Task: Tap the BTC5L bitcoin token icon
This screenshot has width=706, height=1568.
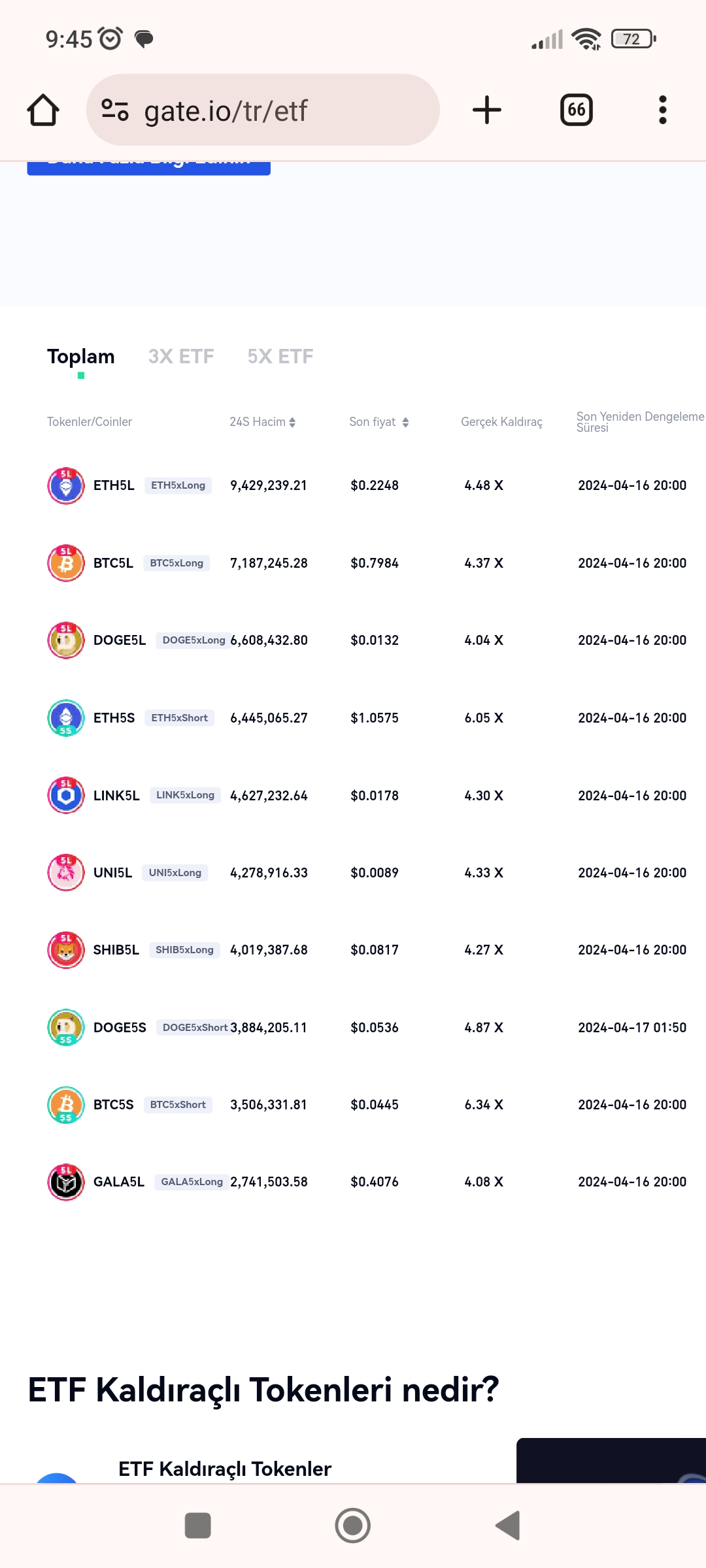Action: (66, 563)
